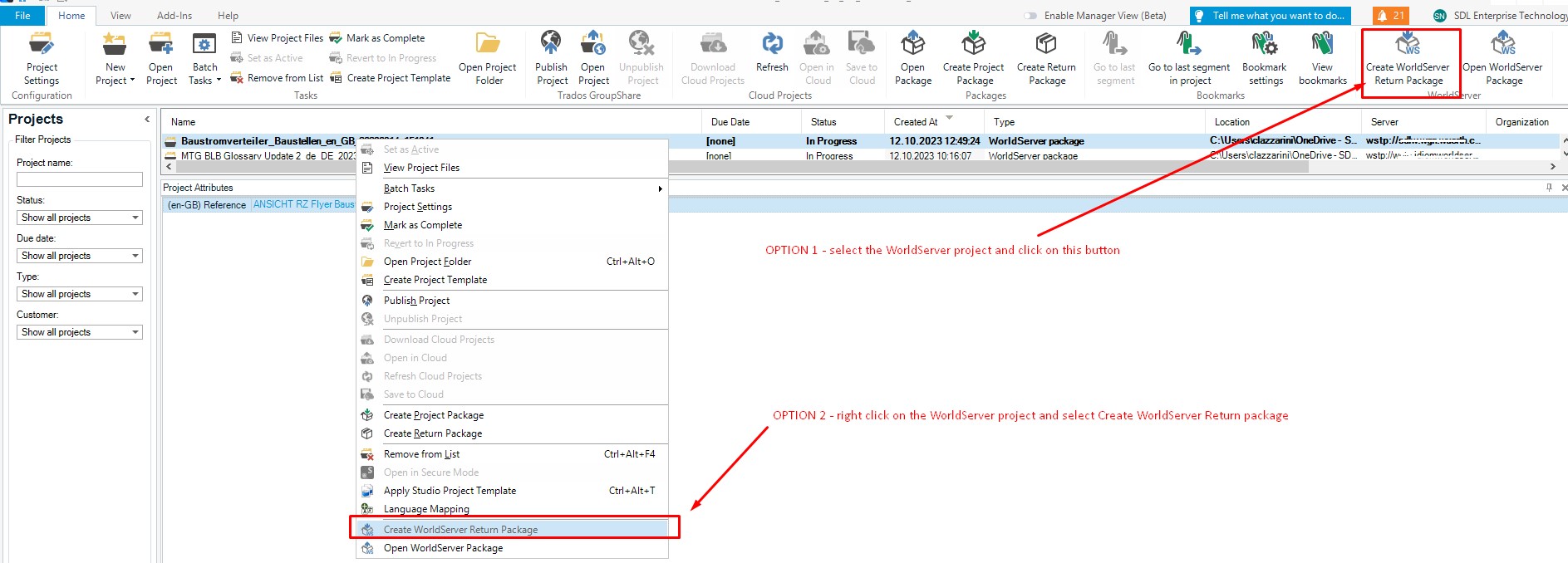Image resolution: width=1568 pixels, height=563 pixels.
Task: Click Create Project Template in ribbon
Action: [390, 78]
